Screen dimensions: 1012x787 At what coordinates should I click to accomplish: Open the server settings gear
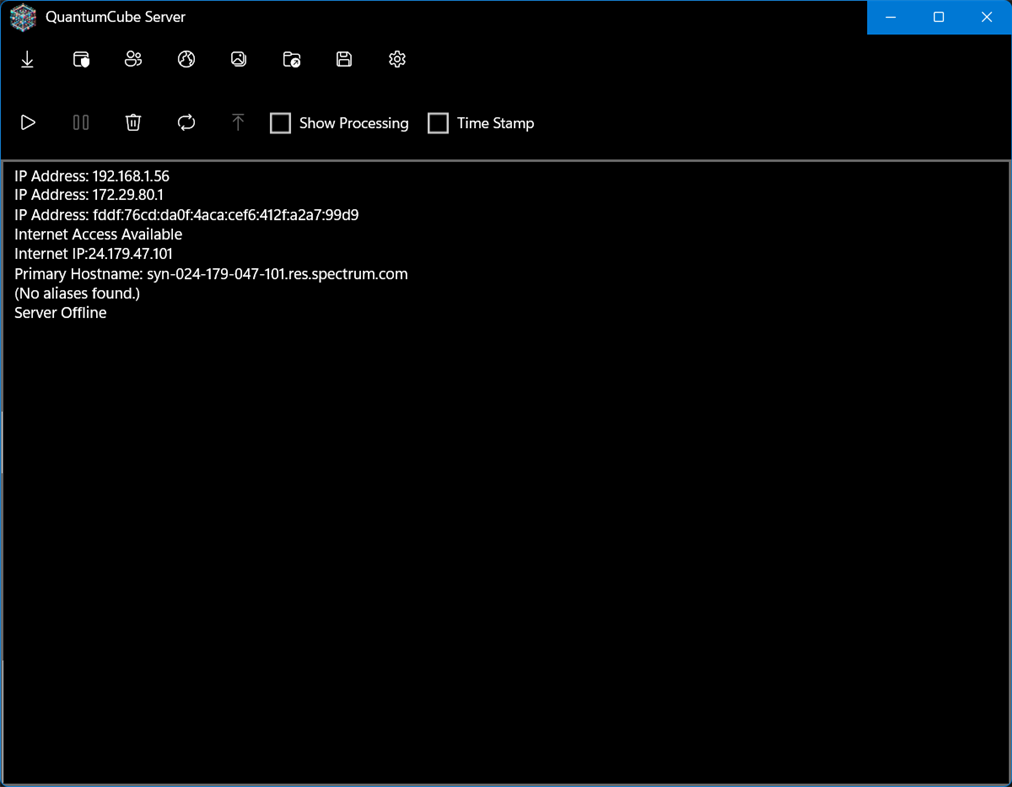coord(396,59)
